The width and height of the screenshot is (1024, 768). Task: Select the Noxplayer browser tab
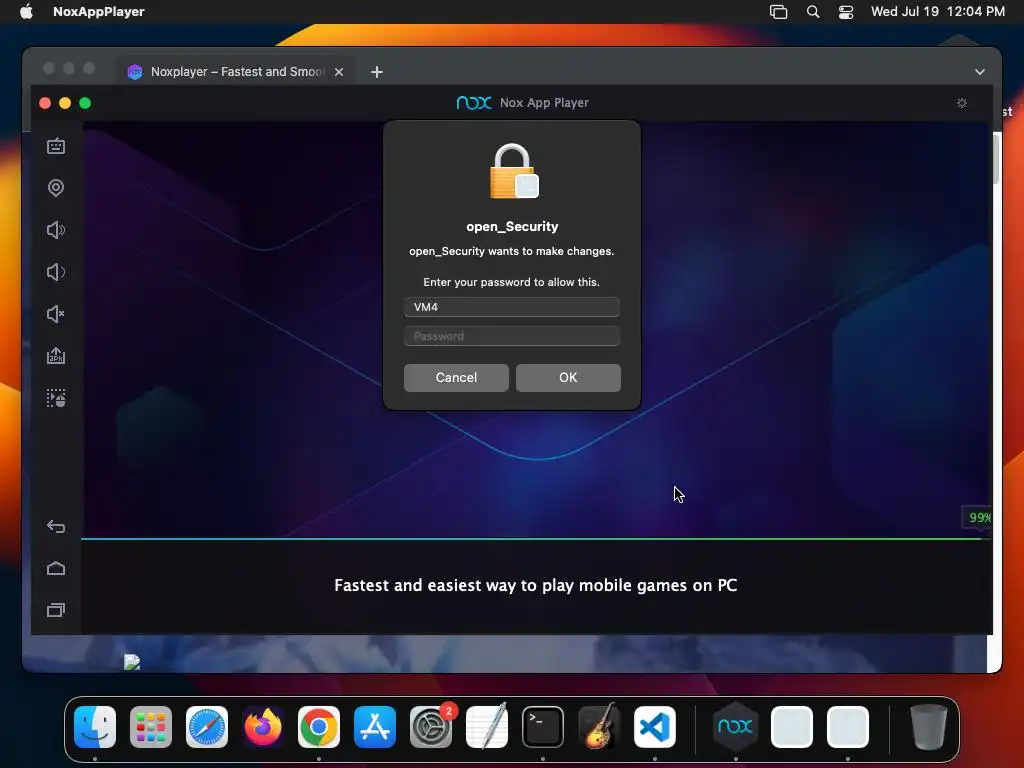point(236,72)
